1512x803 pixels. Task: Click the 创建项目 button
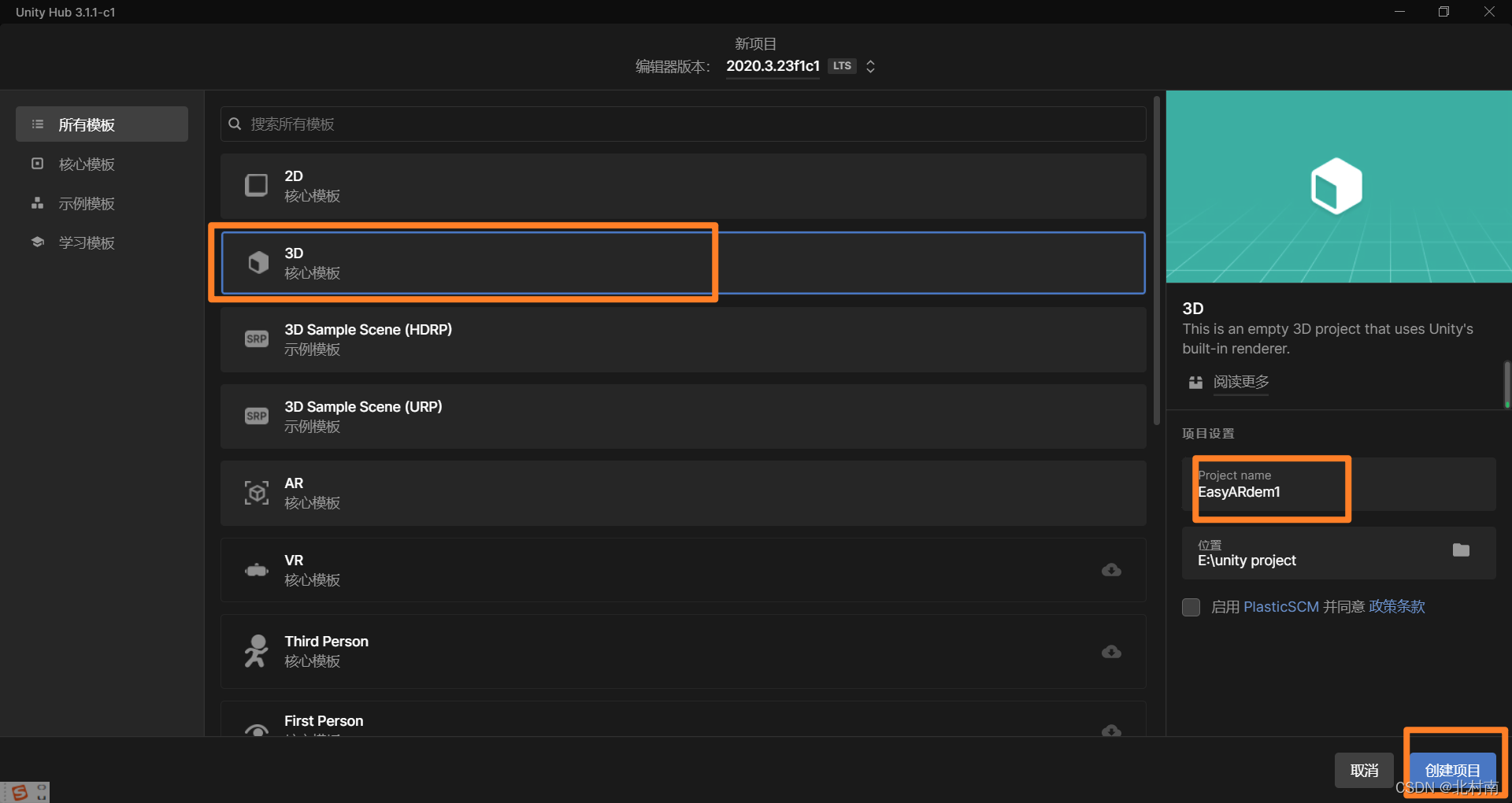(x=1452, y=770)
